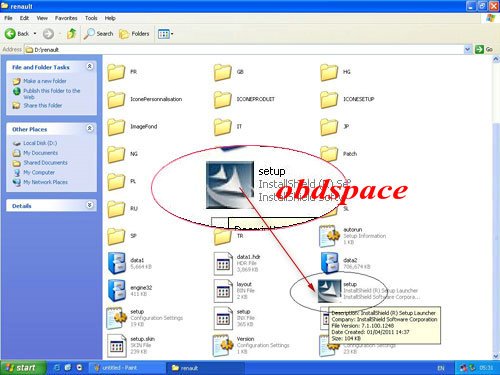This screenshot has width=500, height=375.
Task: Select the FR folder icon
Action: [x=116, y=72]
